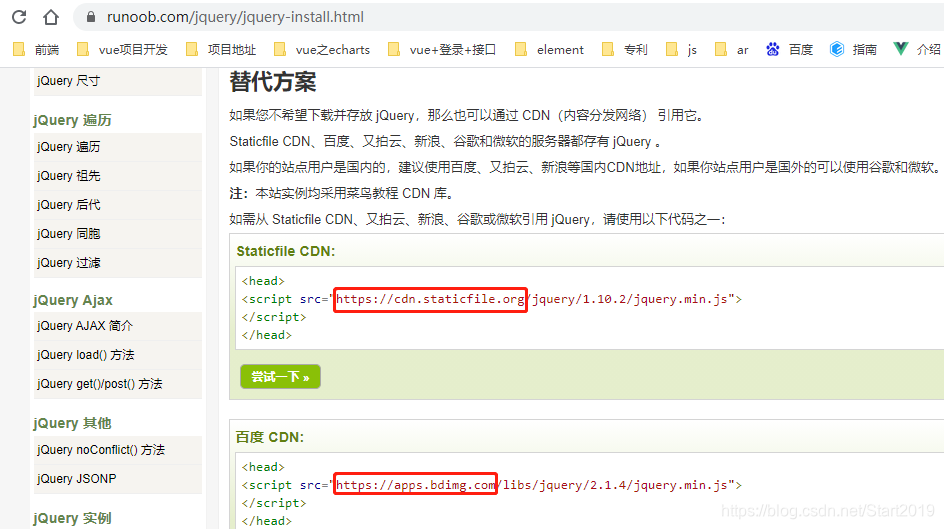Screen dimensions: 944x529
Task: Reload the page with the refresh icon
Action: click(19, 17)
